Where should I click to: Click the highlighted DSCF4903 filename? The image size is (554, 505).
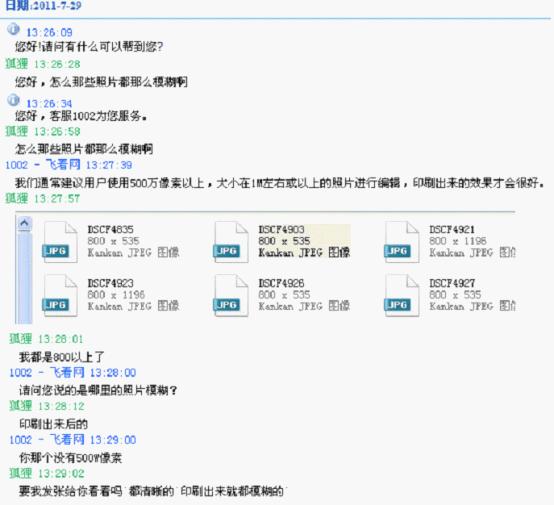[x=281, y=229]
